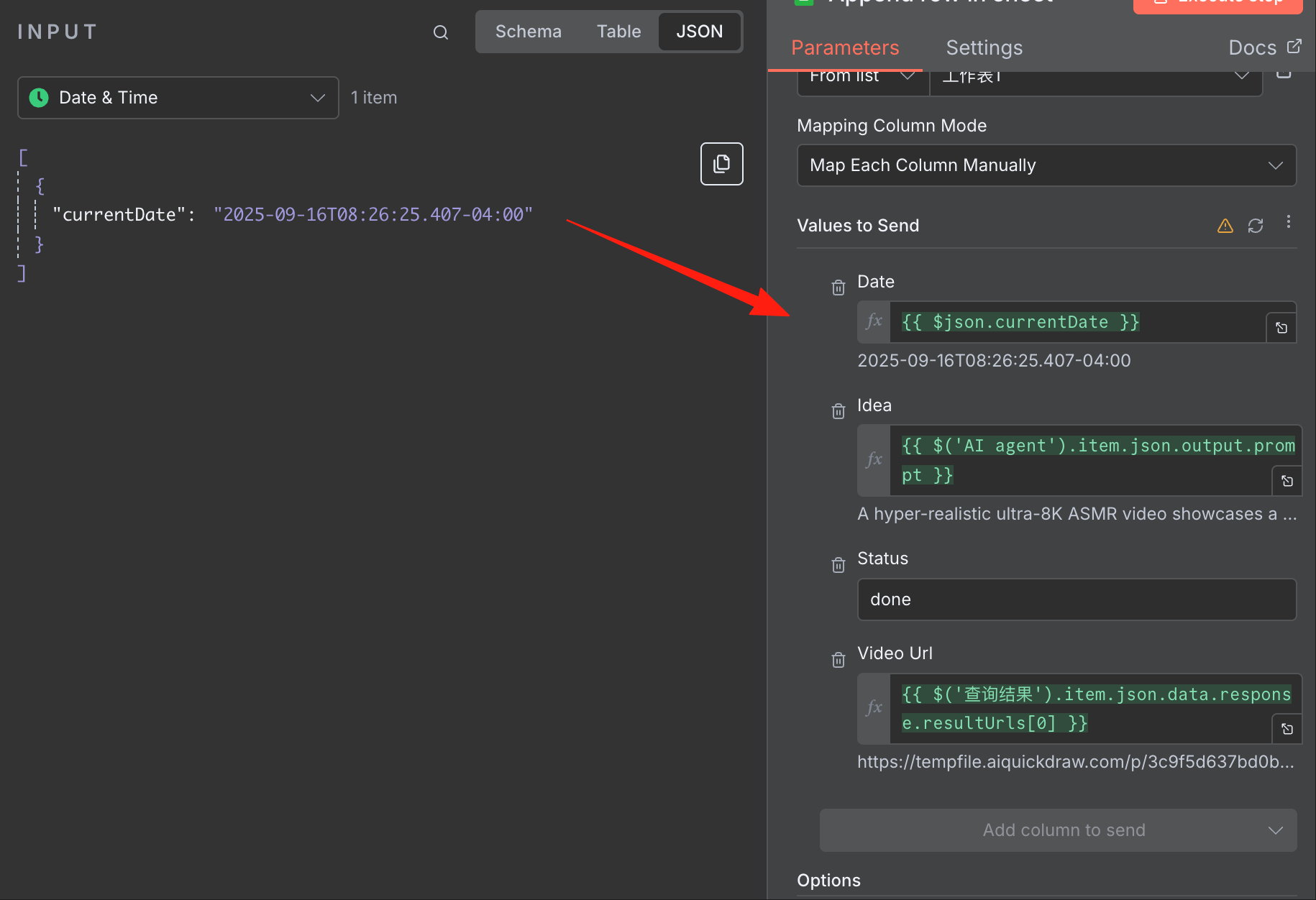Switch to Table view

618,32
